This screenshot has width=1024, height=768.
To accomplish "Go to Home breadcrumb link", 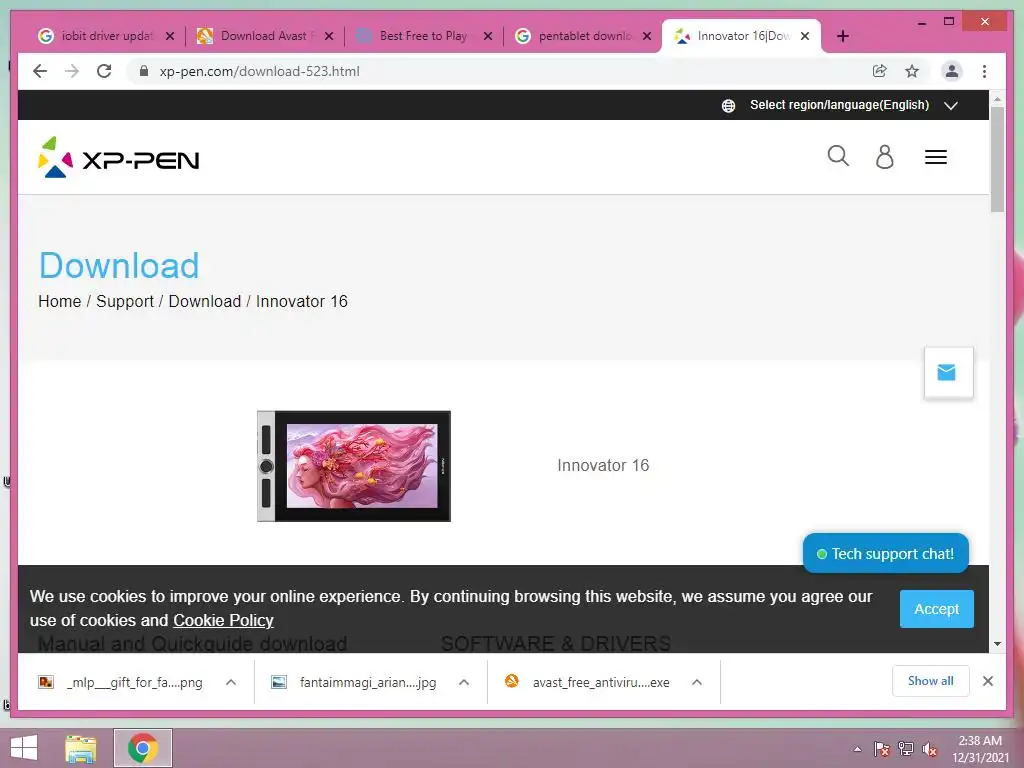I will tap(59, 301).
